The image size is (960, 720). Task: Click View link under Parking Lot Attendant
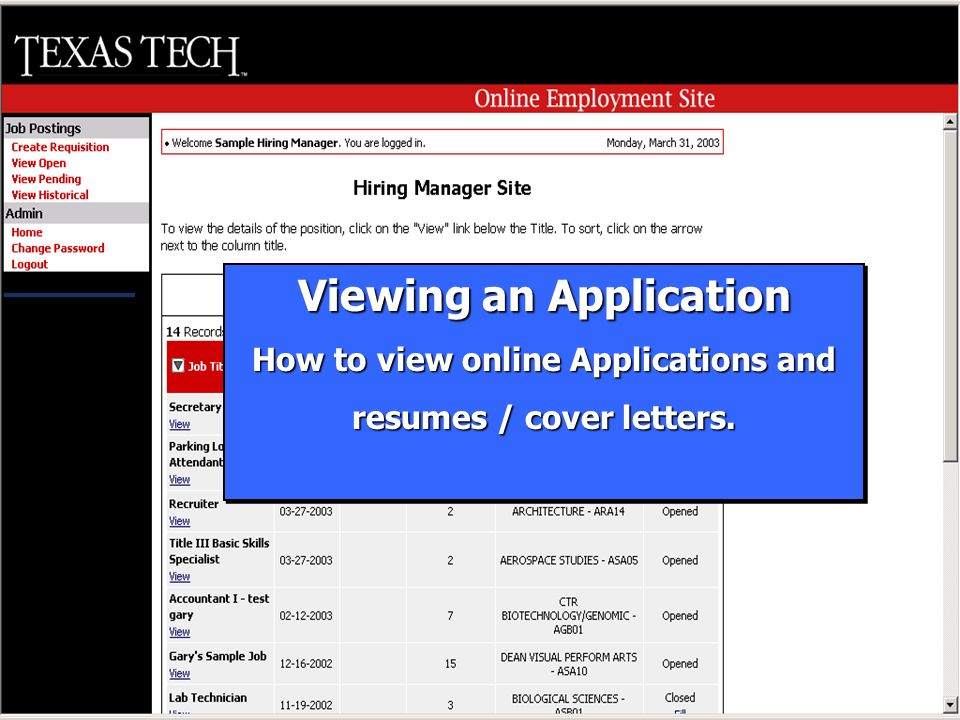point(179,479)
